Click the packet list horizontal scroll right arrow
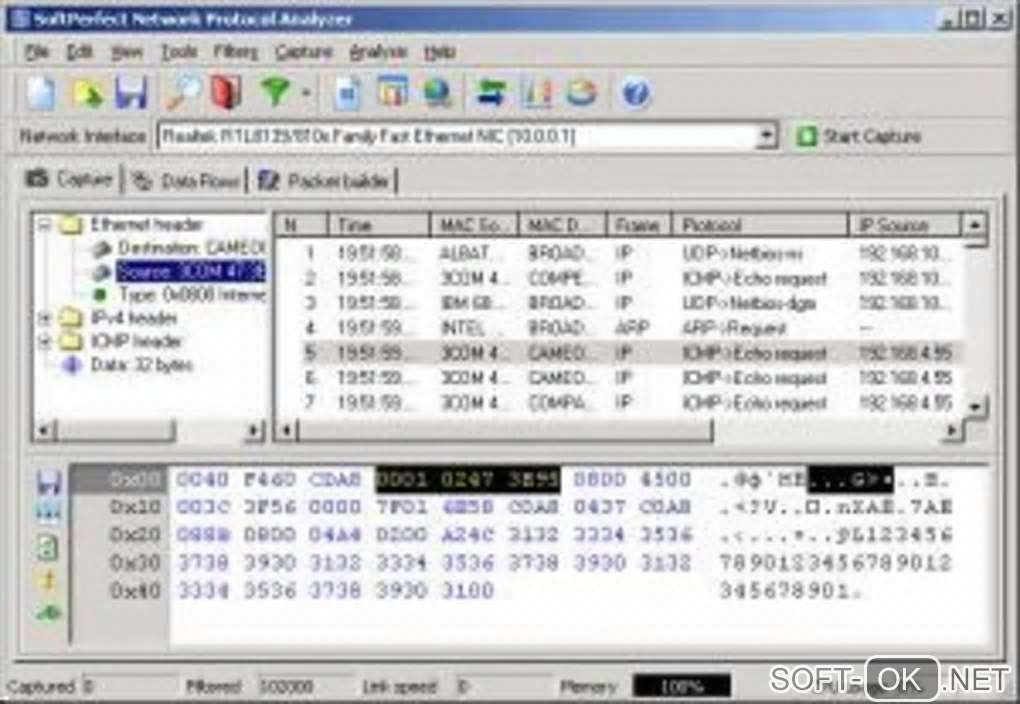 951,429
